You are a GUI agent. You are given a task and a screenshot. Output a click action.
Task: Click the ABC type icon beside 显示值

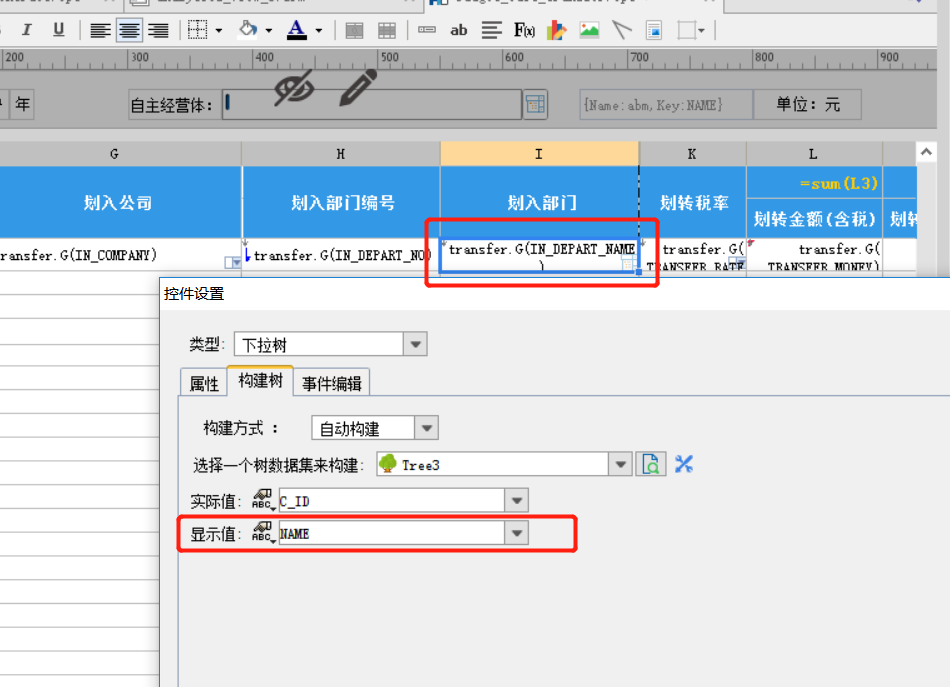264,533
